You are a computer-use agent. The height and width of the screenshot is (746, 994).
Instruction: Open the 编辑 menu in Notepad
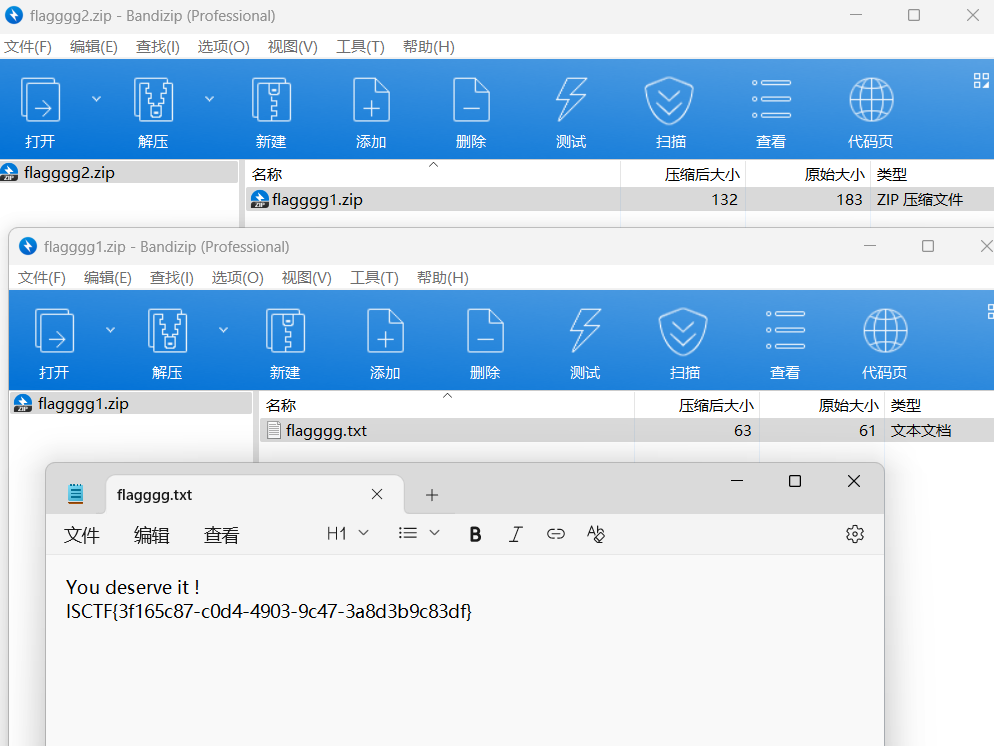[x=152, y=535]
